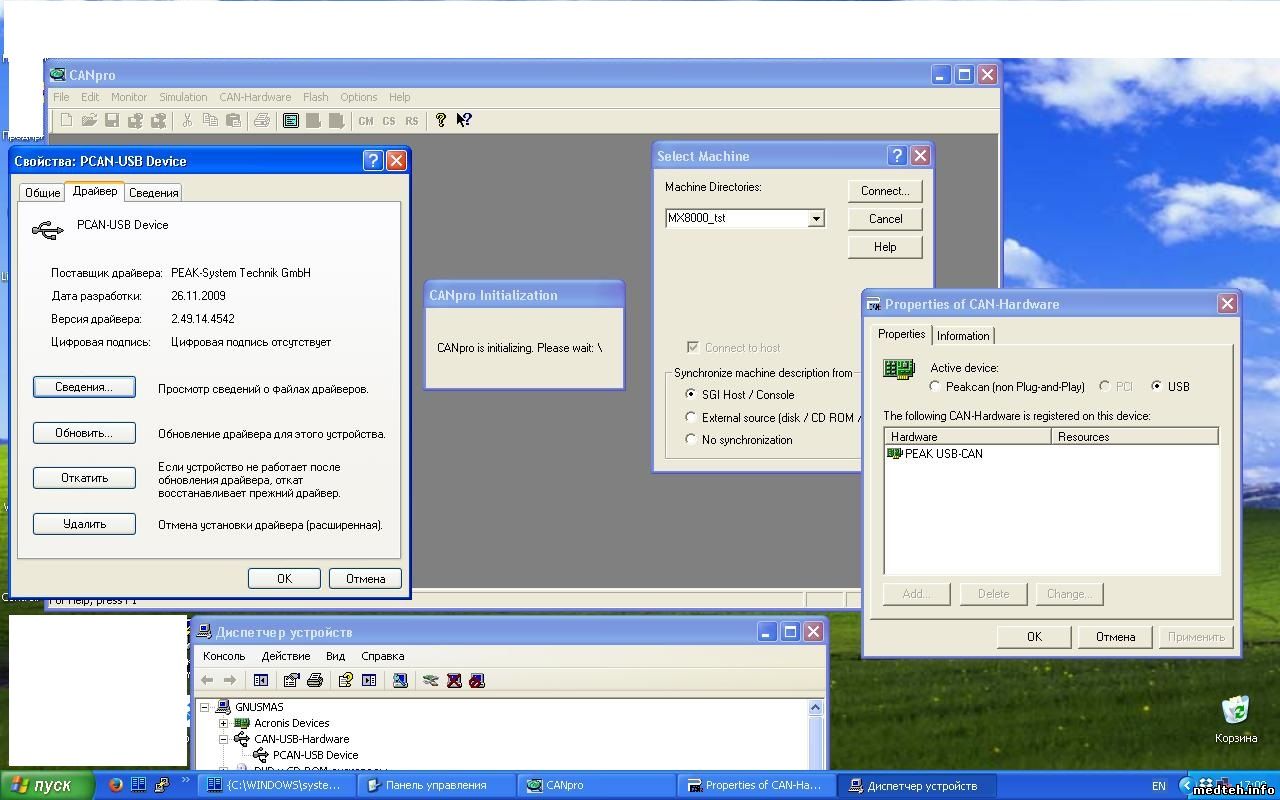This screenshot has width=1280, height=800.
Task: Select PEAK USB-CAN in hardware list
Action: 942,454
